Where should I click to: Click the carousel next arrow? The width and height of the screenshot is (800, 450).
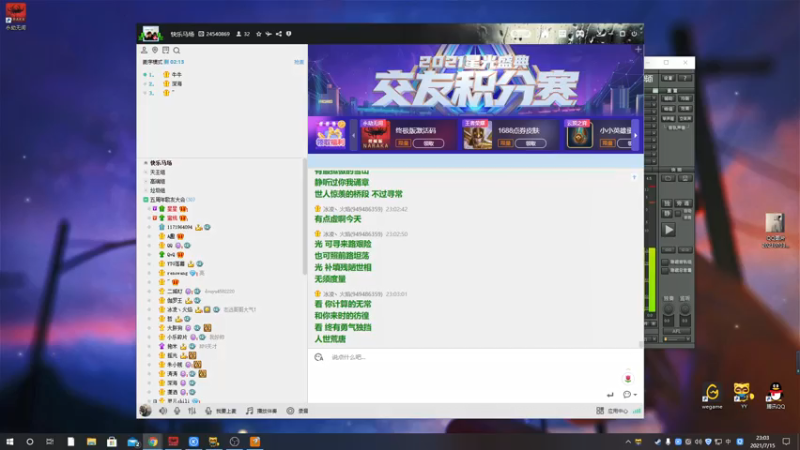click(x=635, y=135)
